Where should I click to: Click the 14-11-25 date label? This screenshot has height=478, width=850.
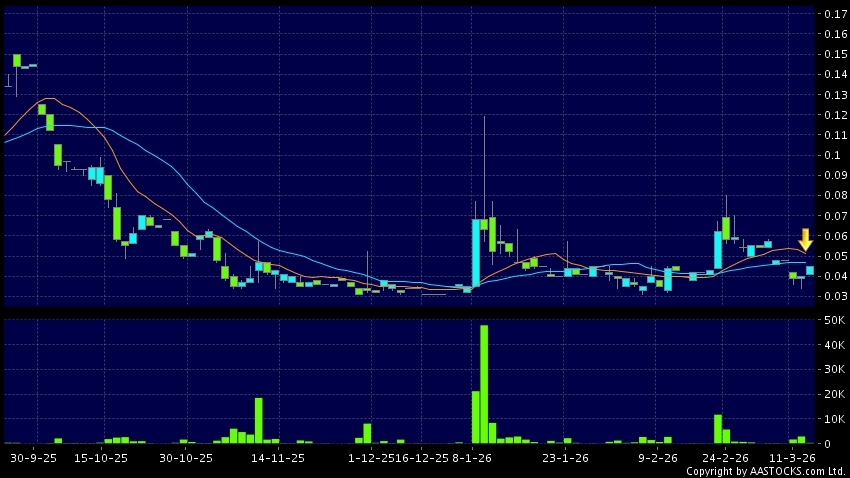pos(278,457)
